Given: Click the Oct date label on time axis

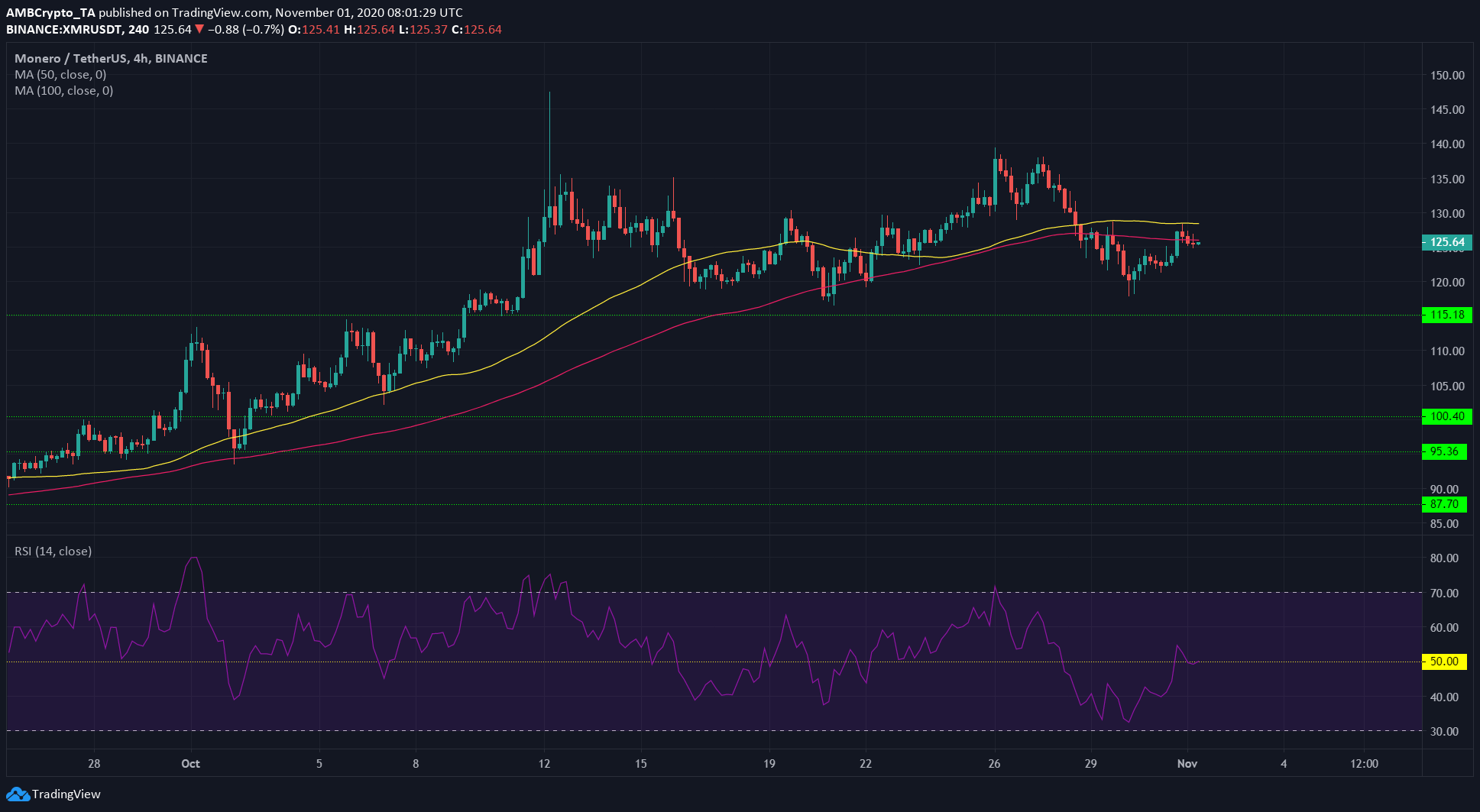Looking at the screenshot, I should point(190,764).
